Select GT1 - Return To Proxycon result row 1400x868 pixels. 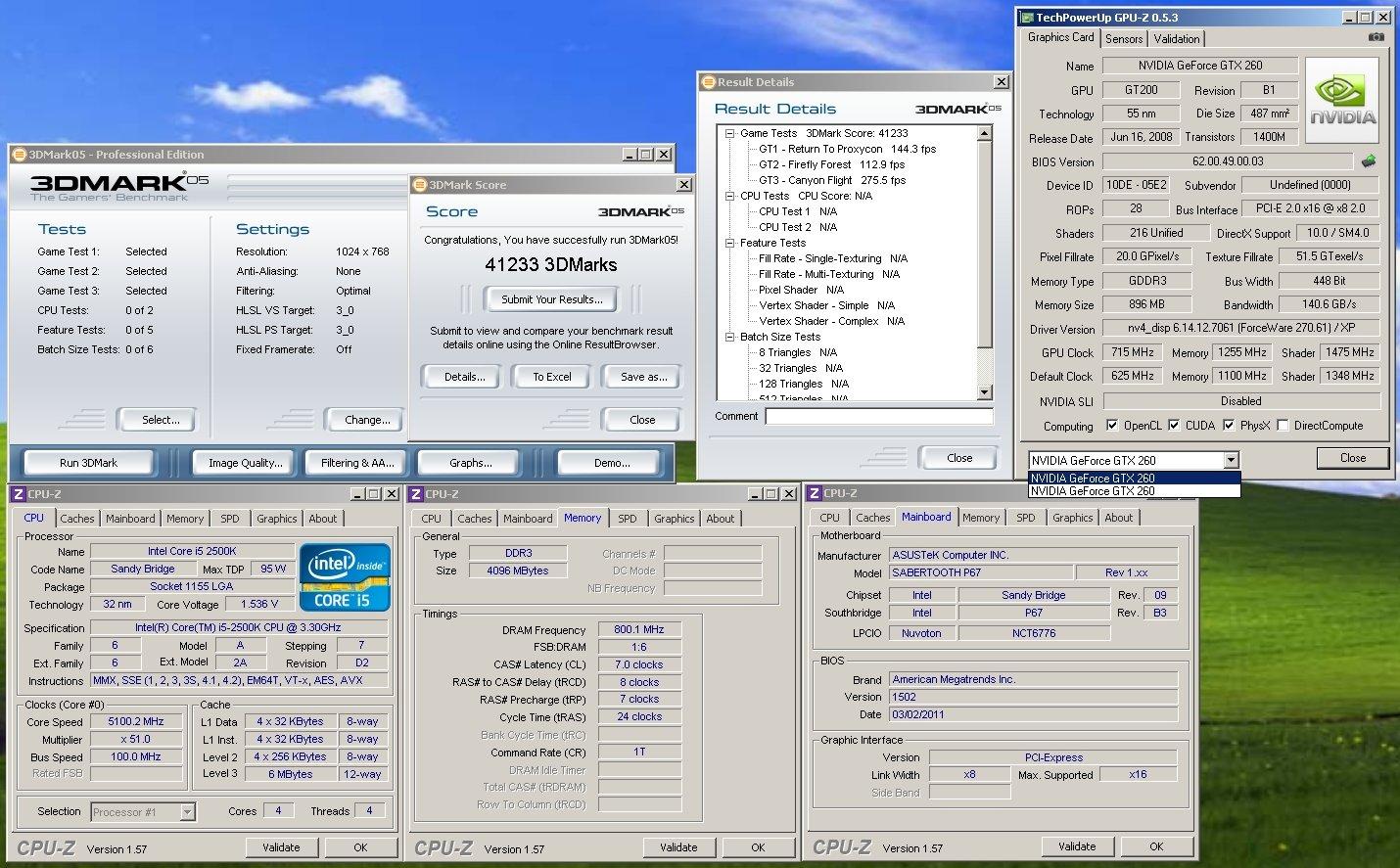[x=847, y=149]
